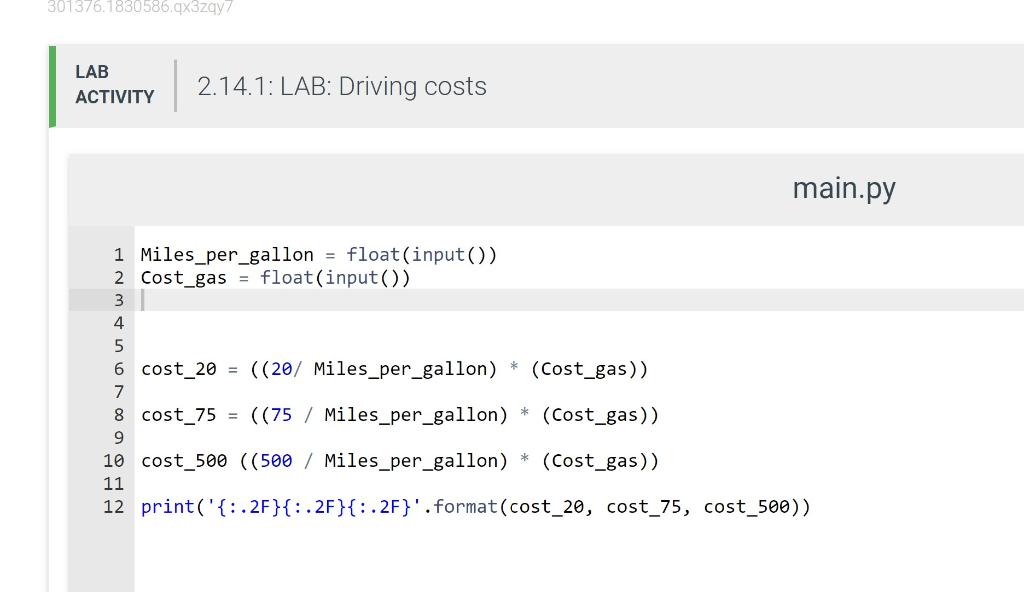Click the main.py file tab label
Image resolution: width=1024 pixels, height=592 pixels.
pyautogui.click(x=843, y=187)
